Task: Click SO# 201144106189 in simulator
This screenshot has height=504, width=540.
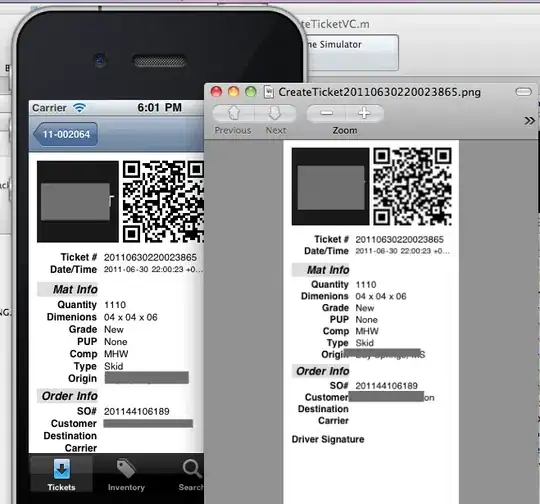Action: [137, 411]
